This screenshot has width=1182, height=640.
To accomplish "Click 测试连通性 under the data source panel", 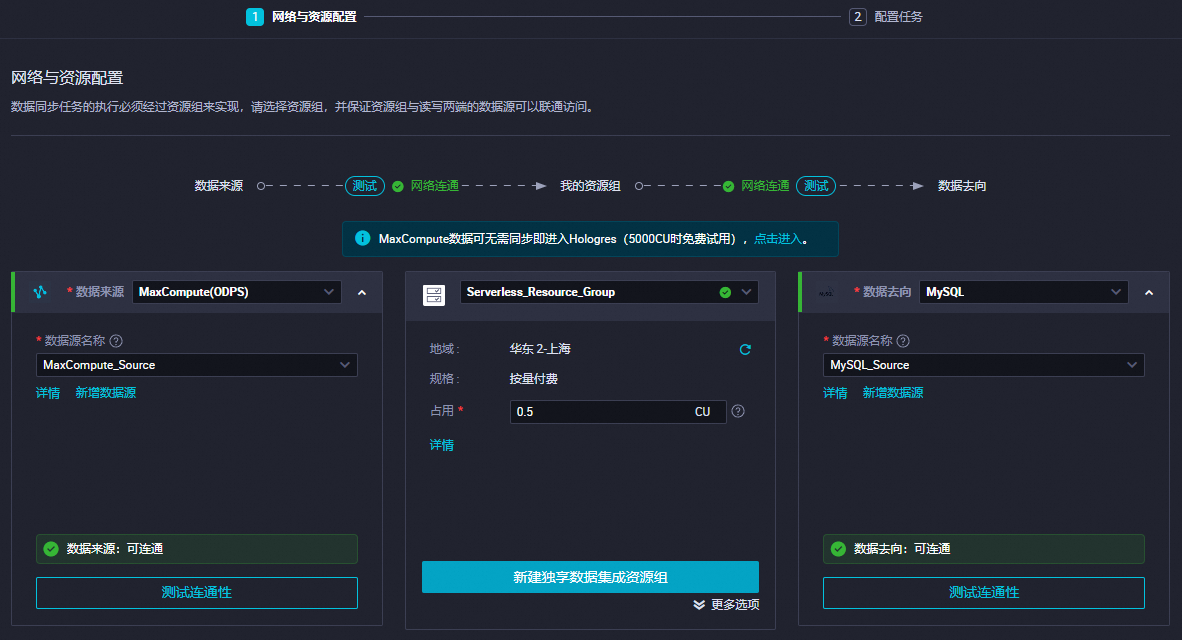I will click(197, 593).
